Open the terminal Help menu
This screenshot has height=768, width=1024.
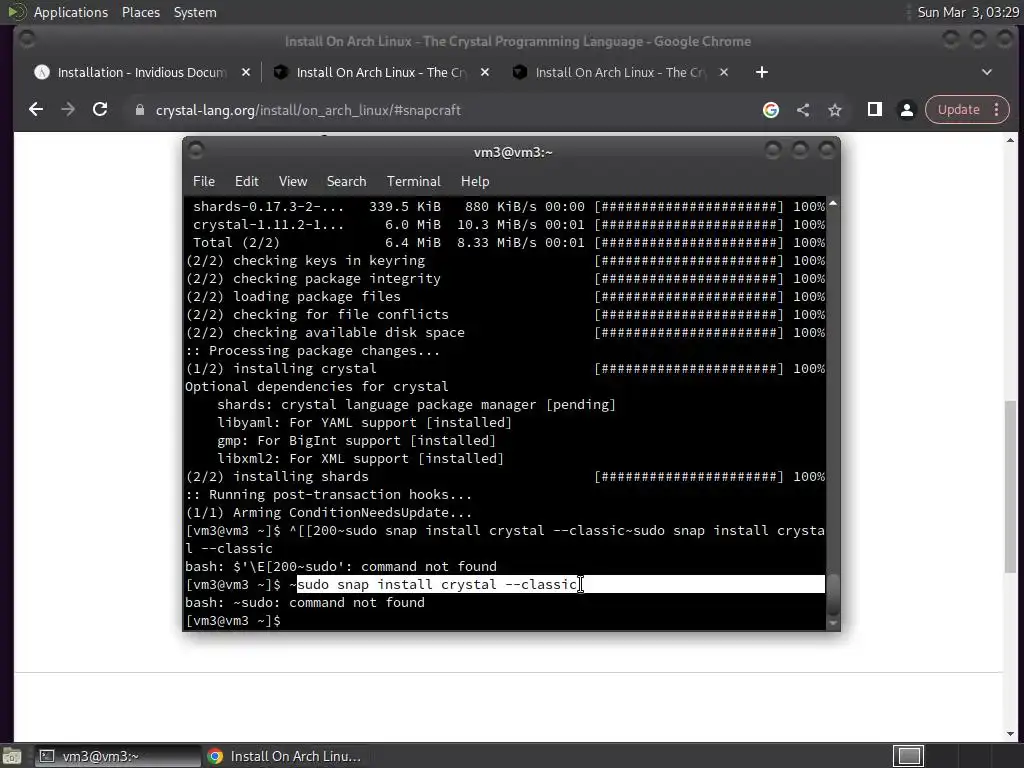pos(475,182)
